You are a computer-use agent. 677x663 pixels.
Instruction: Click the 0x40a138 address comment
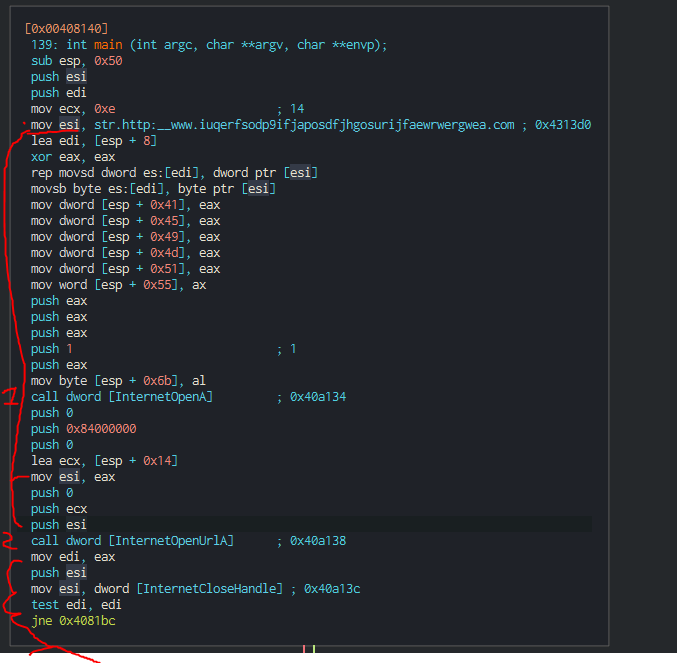coord(318,540)
